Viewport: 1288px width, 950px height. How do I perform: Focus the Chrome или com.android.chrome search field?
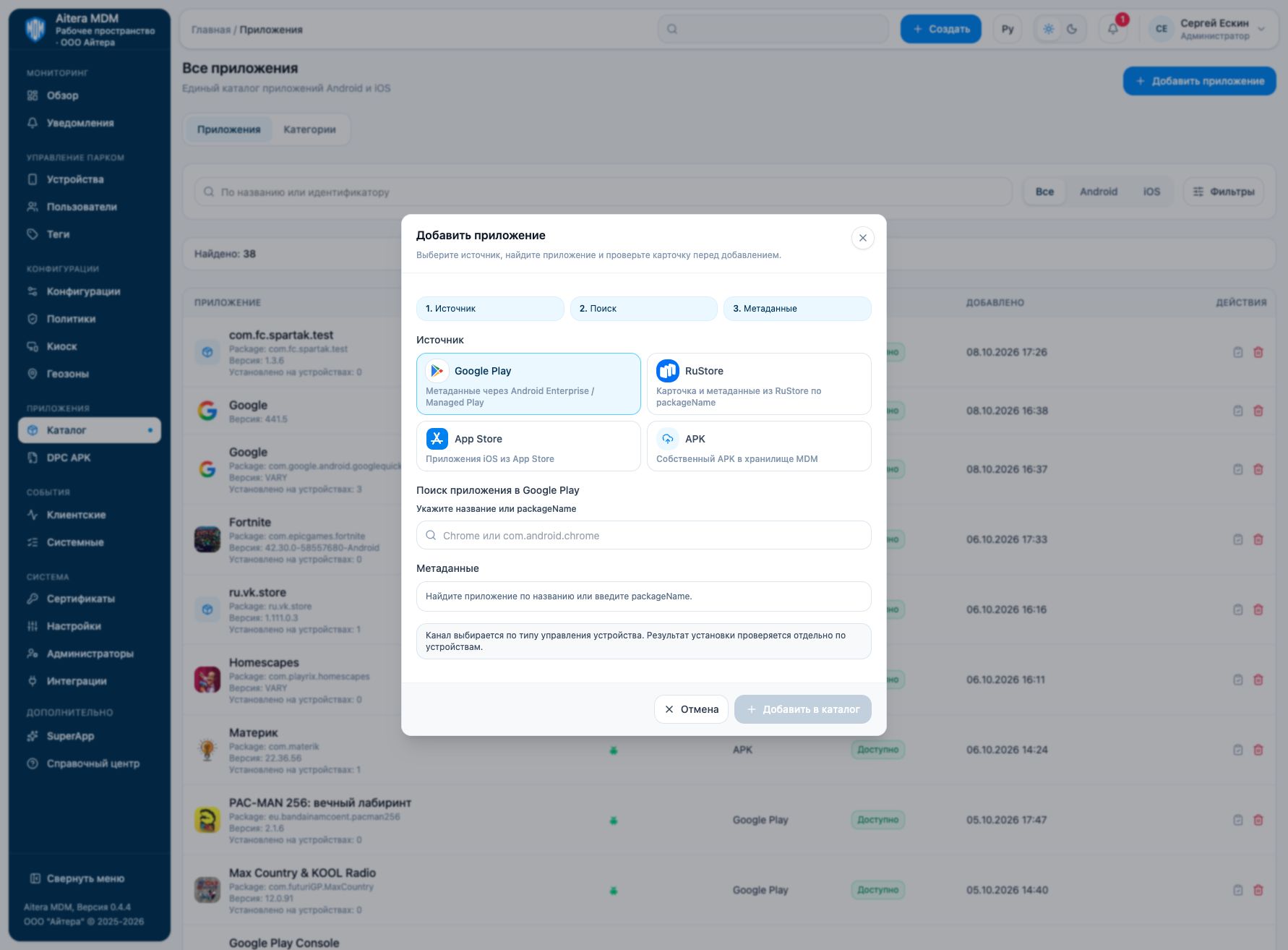(x=644, y=535)
